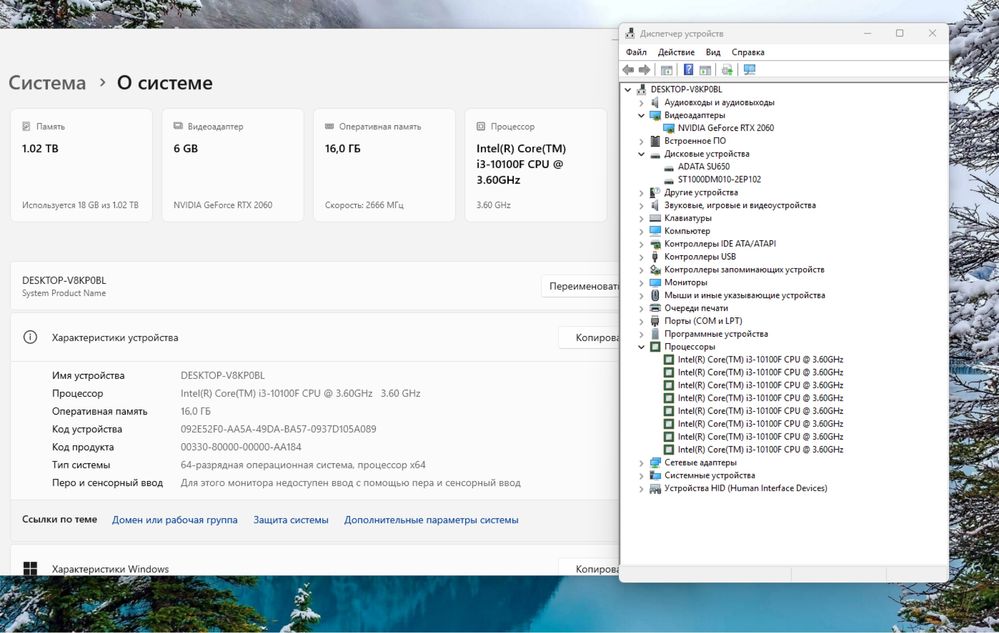Image resolution: width=999 pixels, height=633 pixels.
Task: Collapse the Видеоадаптеры category
Action: [642, 115]
